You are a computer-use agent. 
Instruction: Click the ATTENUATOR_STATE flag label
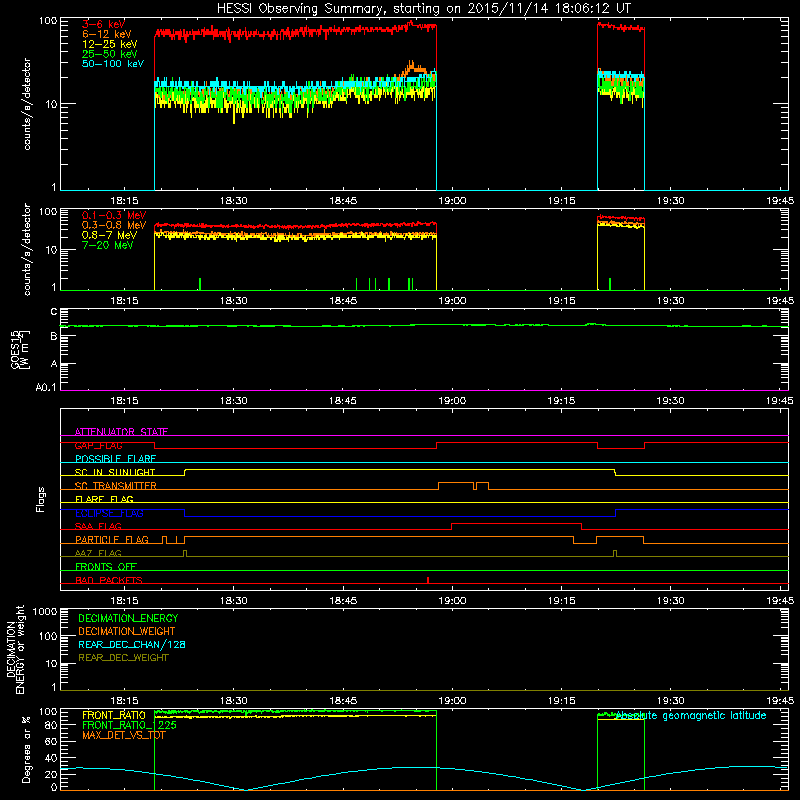(121, 432)
